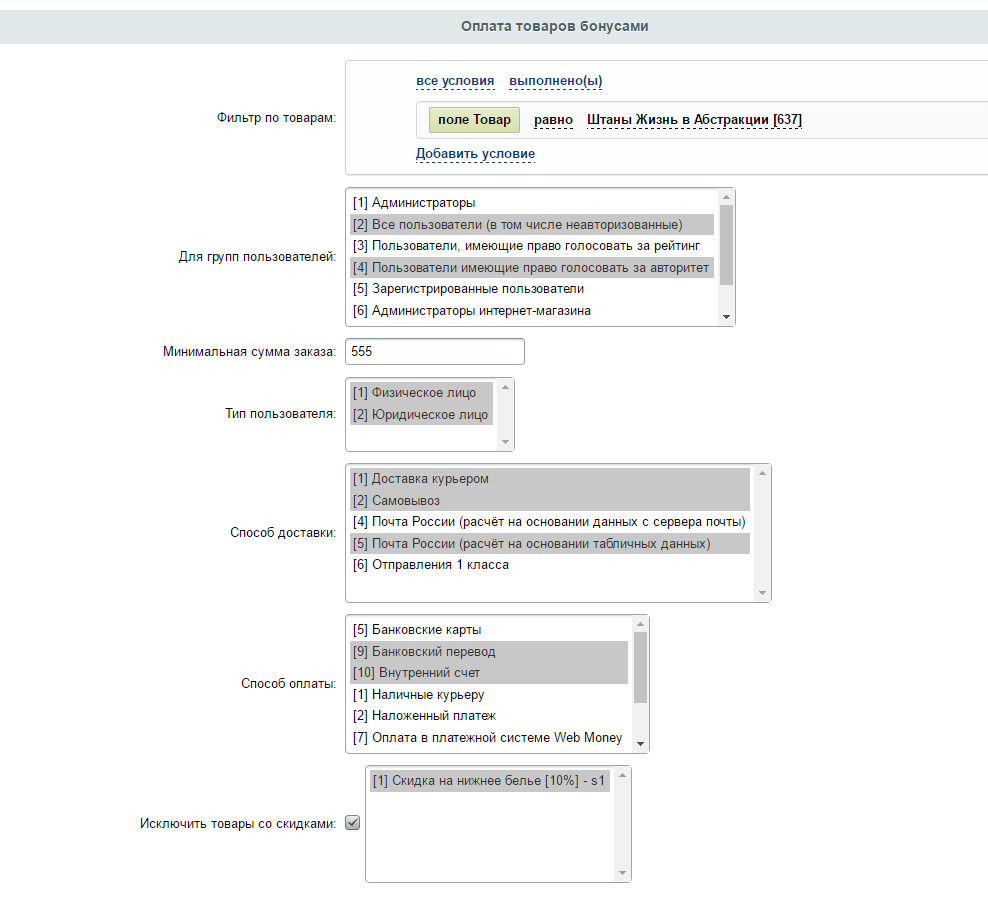
Task: Click scroll-down arrow in user groups list
Action: 727,317
